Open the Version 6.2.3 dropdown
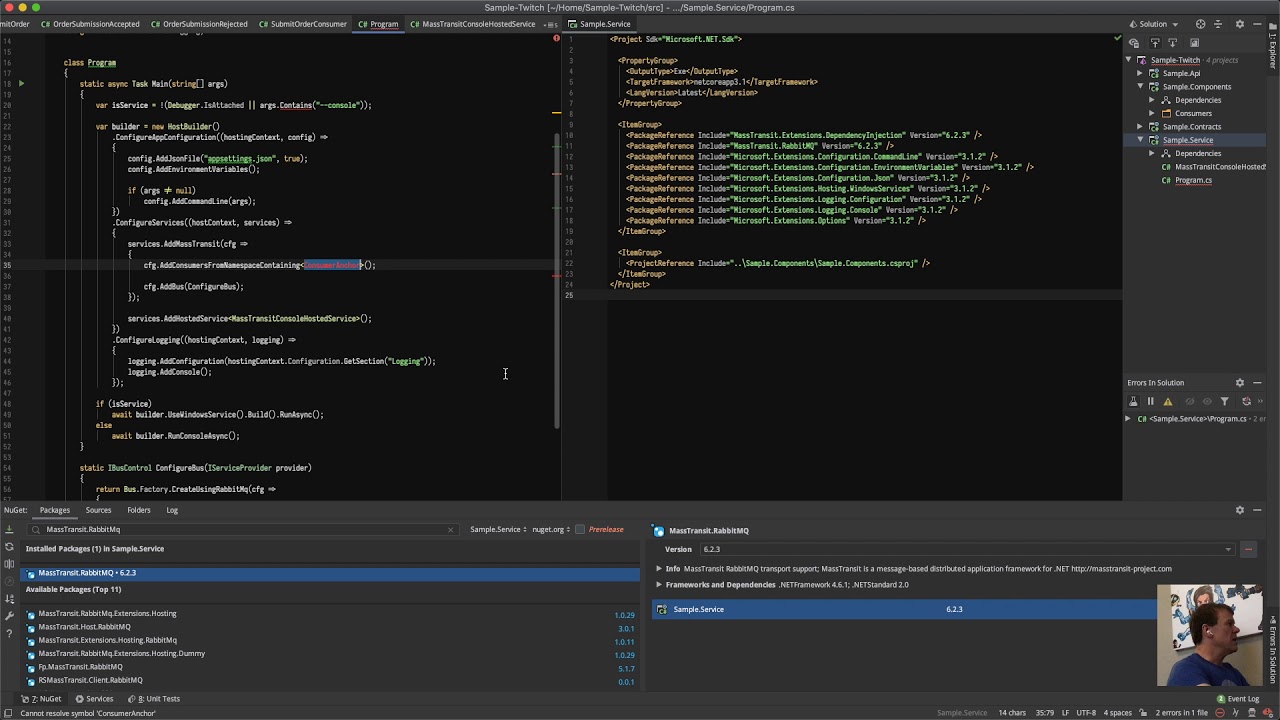 [x=967, y=549]
